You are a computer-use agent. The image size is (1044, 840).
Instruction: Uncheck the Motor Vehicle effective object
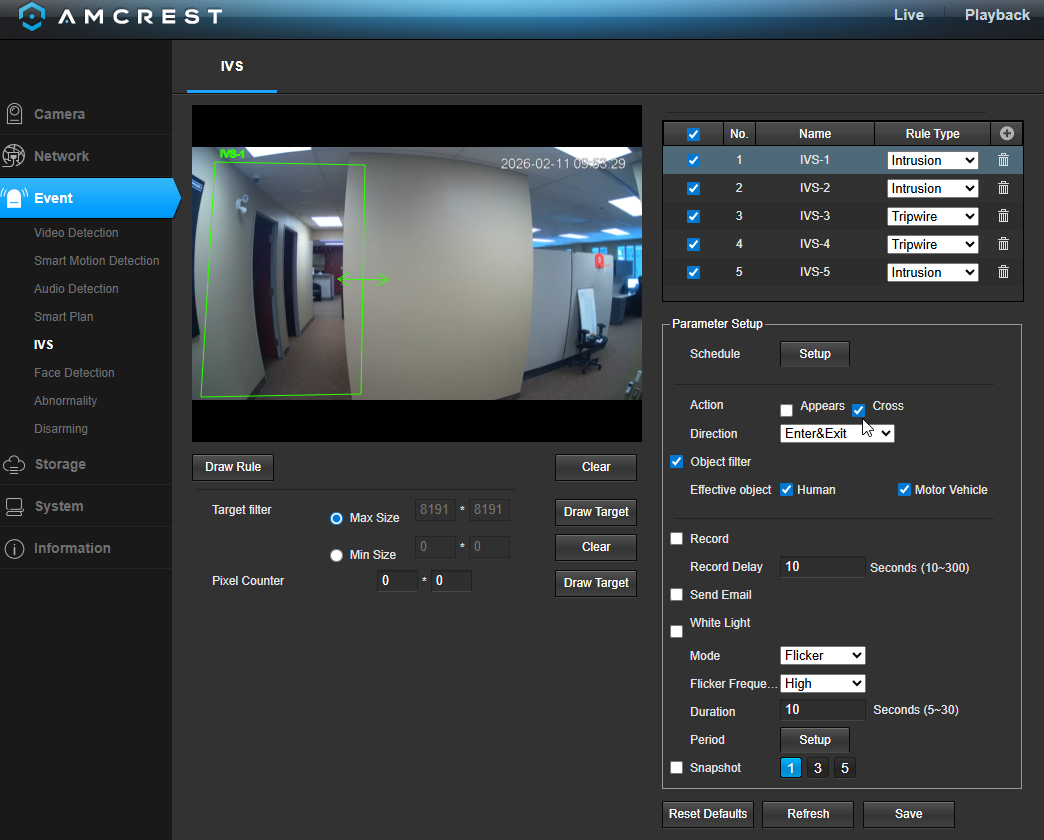pyautogui.click(x=904, y=490)
